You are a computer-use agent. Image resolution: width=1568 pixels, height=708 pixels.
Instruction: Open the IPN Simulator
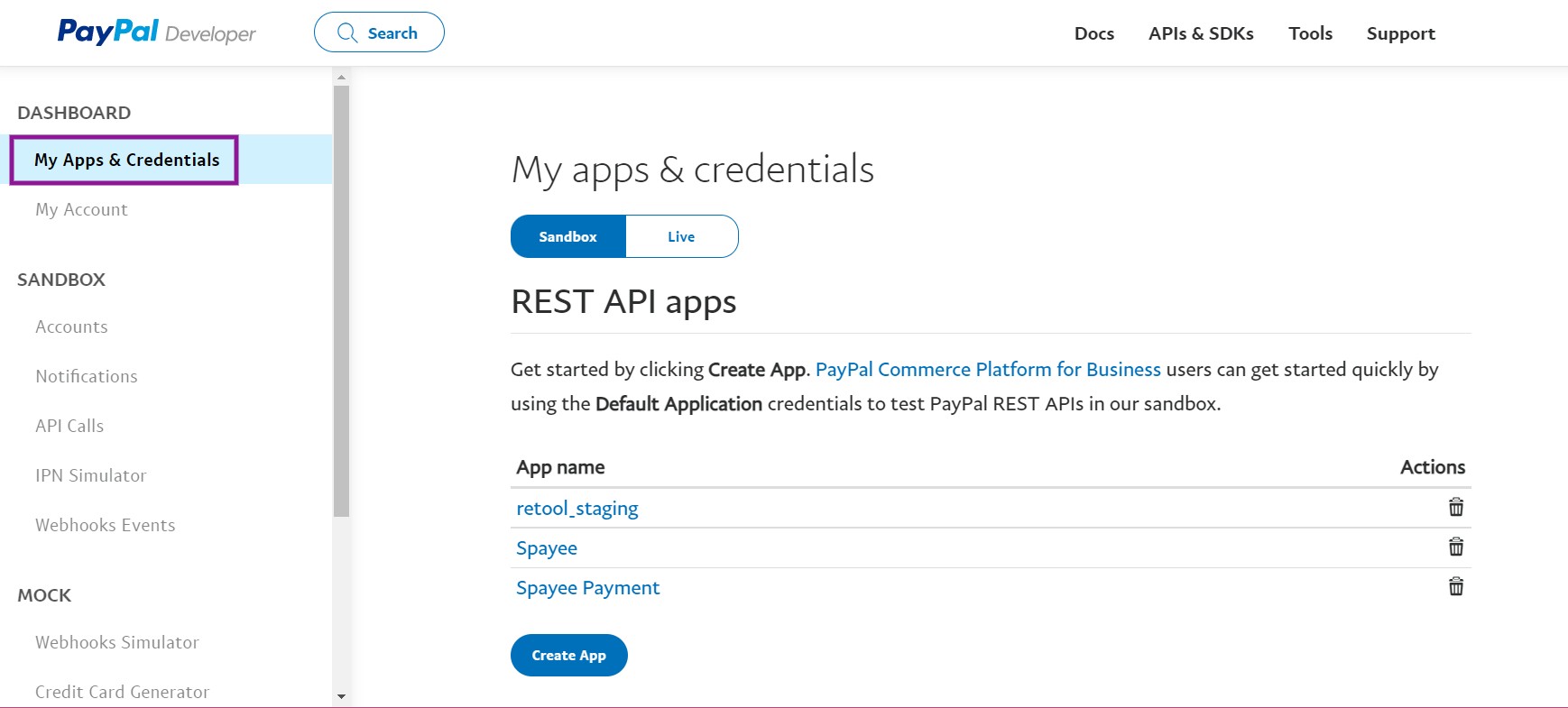[90, 475]
